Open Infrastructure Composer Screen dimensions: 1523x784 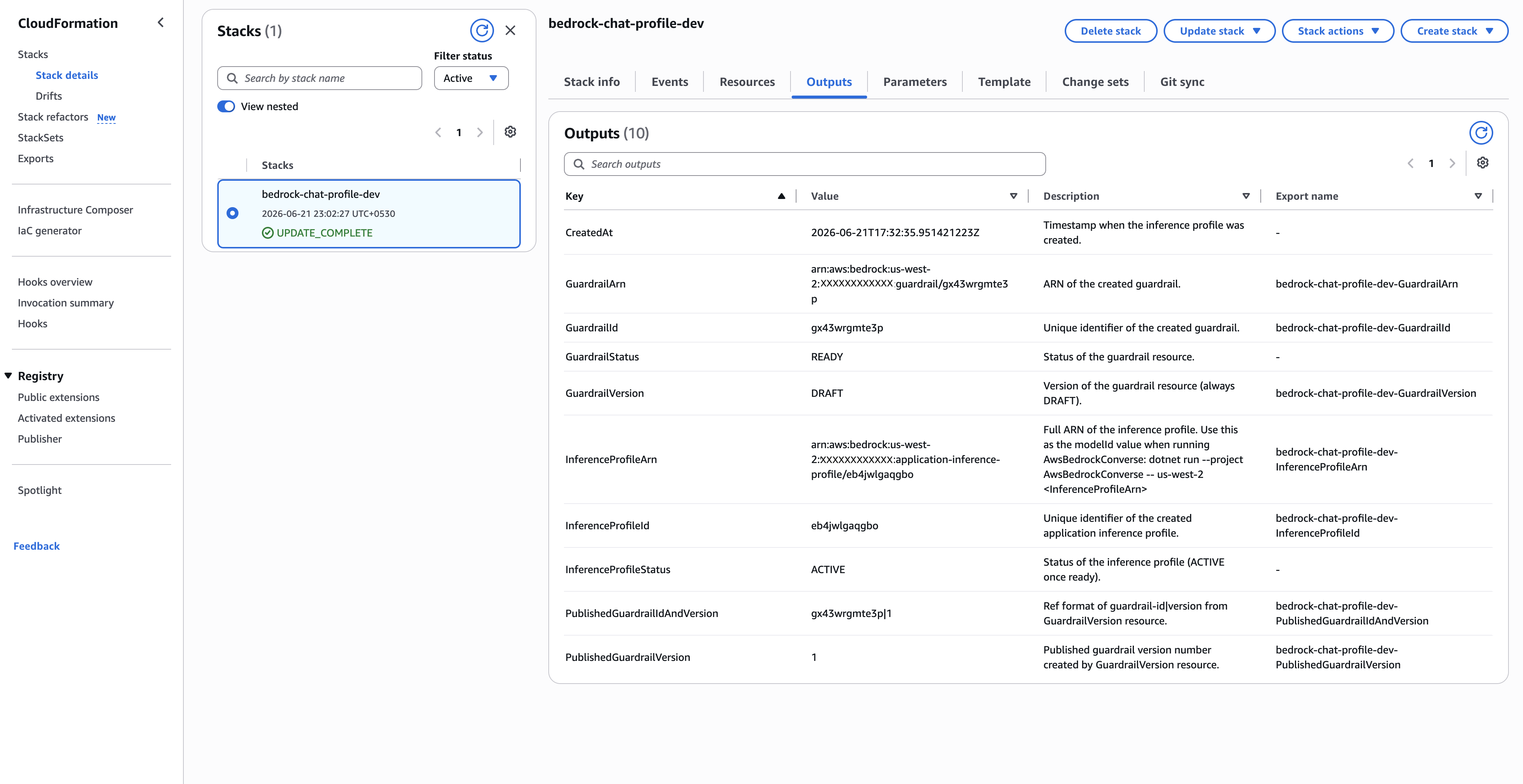click(75, 210)
